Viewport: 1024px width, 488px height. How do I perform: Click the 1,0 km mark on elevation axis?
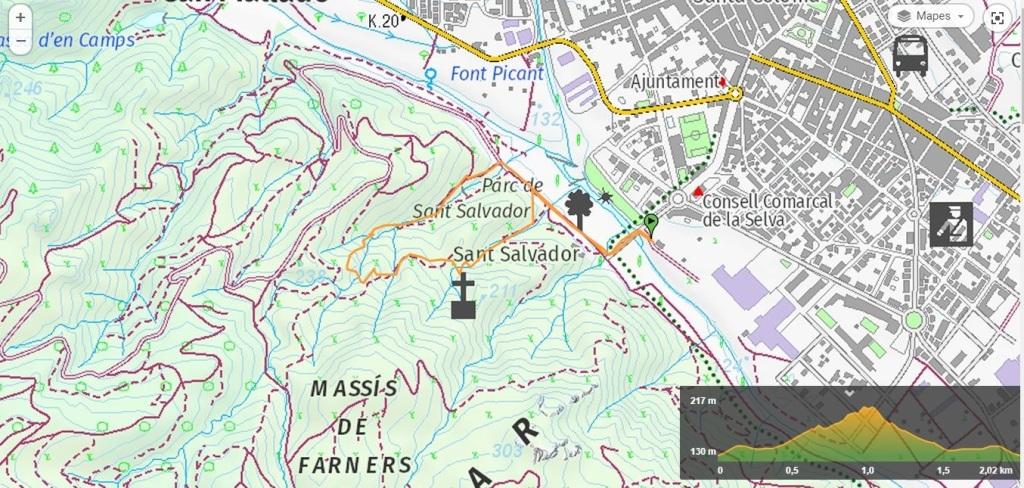[867, 470]
